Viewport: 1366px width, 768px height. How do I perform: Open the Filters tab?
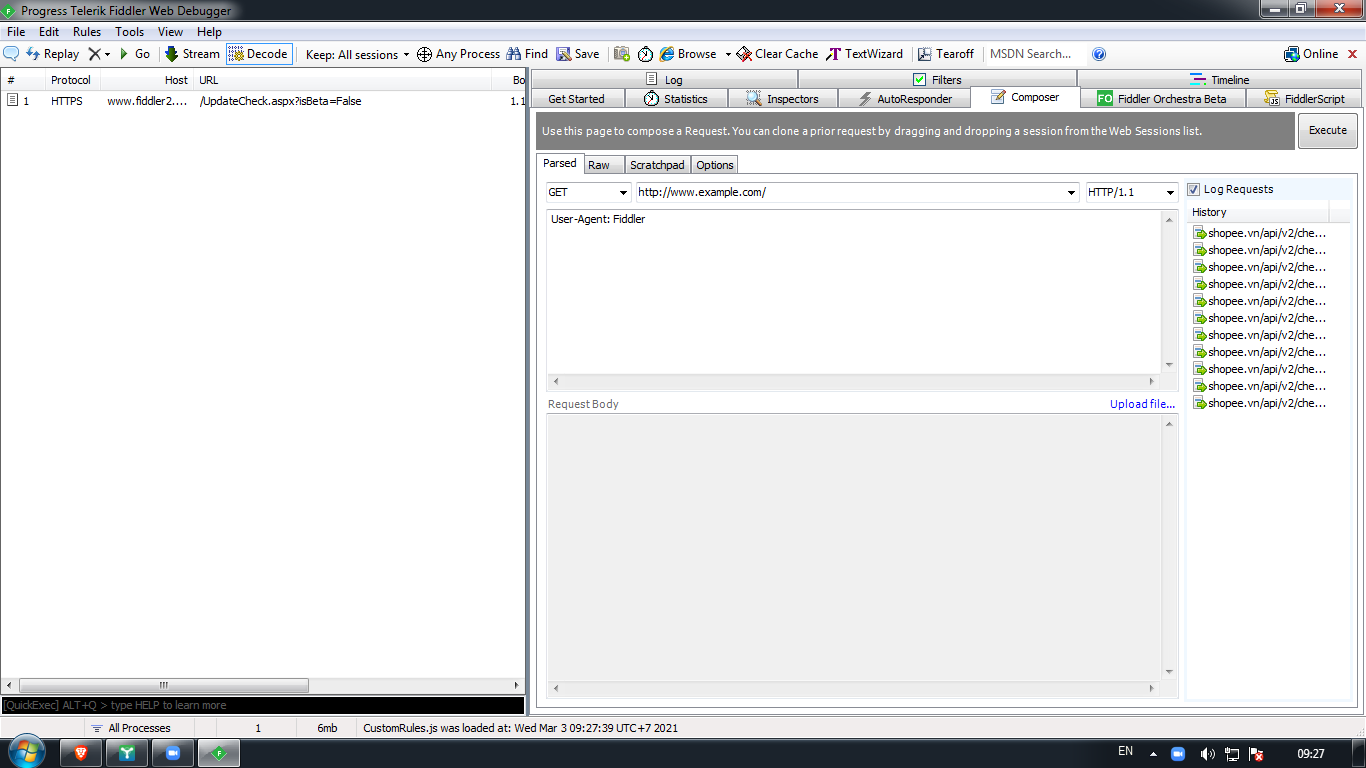click(937, 79)
